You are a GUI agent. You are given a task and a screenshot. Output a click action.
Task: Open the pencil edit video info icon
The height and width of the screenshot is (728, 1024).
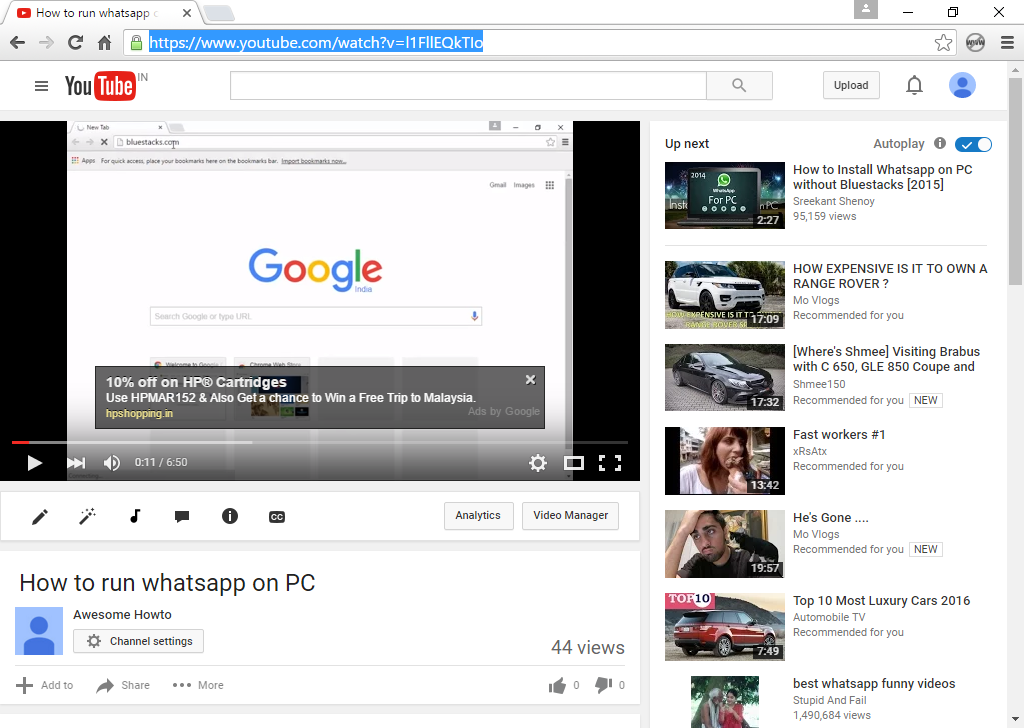coord(40,516)
